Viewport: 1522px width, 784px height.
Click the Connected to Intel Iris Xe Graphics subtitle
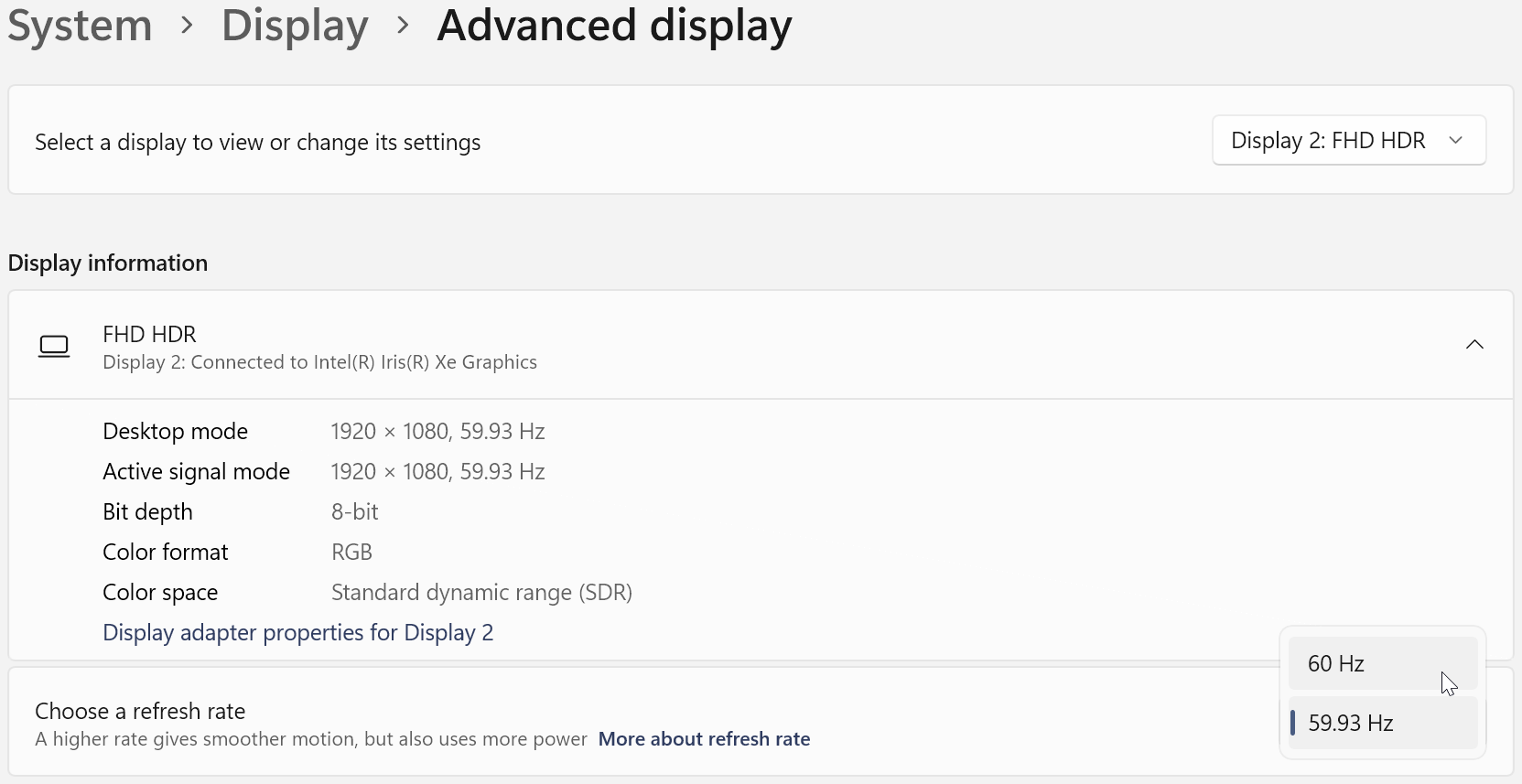point(319,362)
